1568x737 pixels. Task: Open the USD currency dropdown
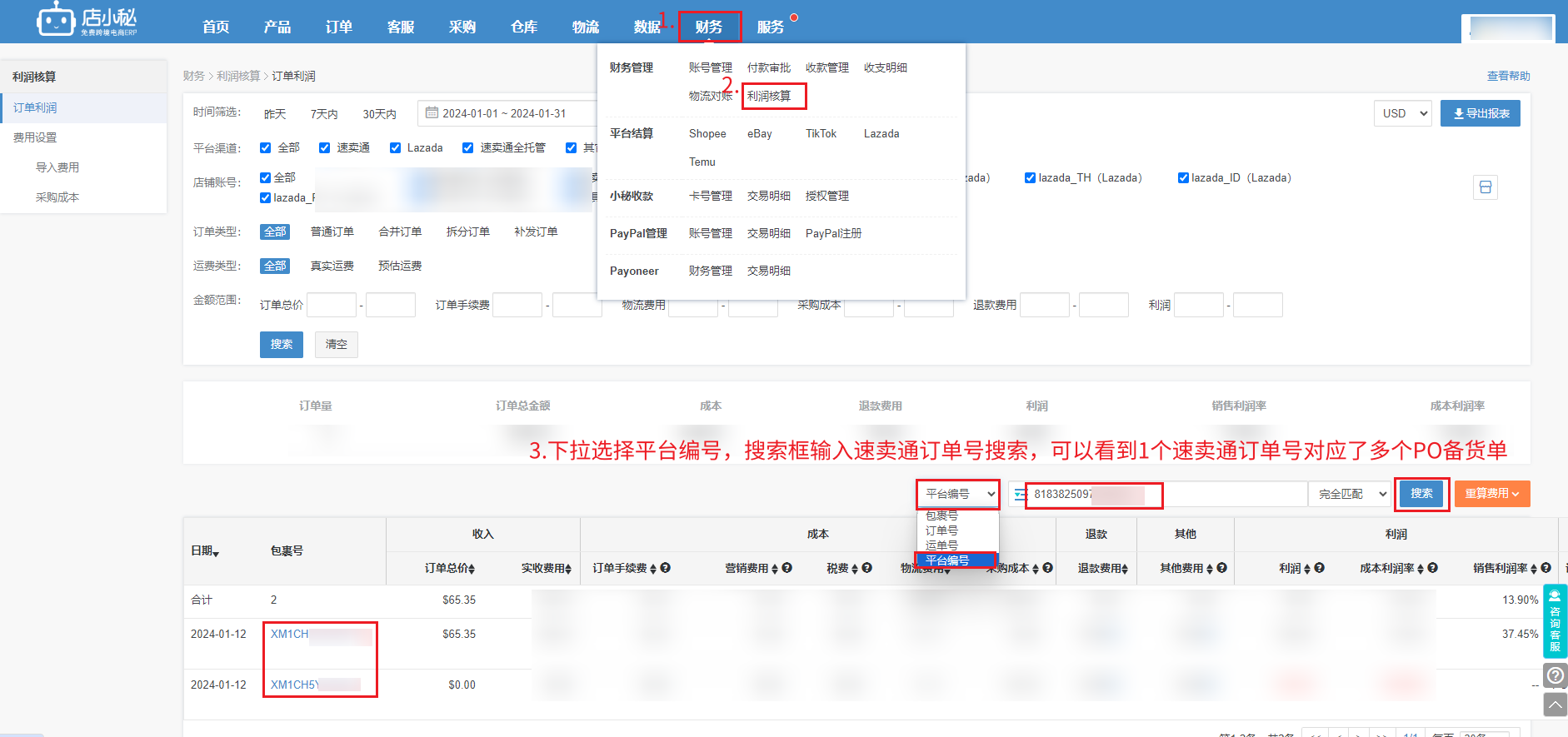pyautogui.click(x=1402, y=113)
